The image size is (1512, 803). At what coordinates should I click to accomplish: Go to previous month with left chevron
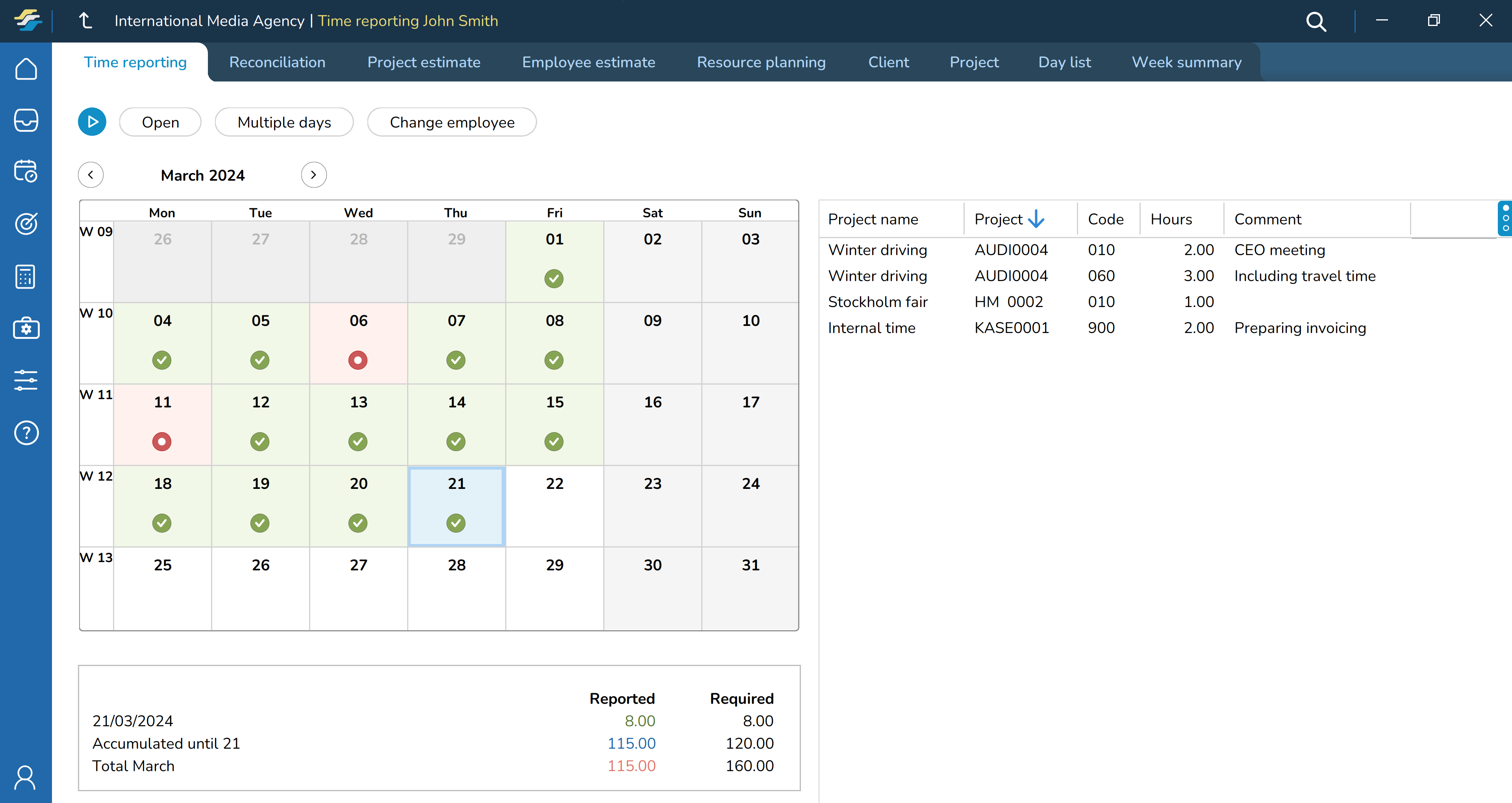coord(91,175)
